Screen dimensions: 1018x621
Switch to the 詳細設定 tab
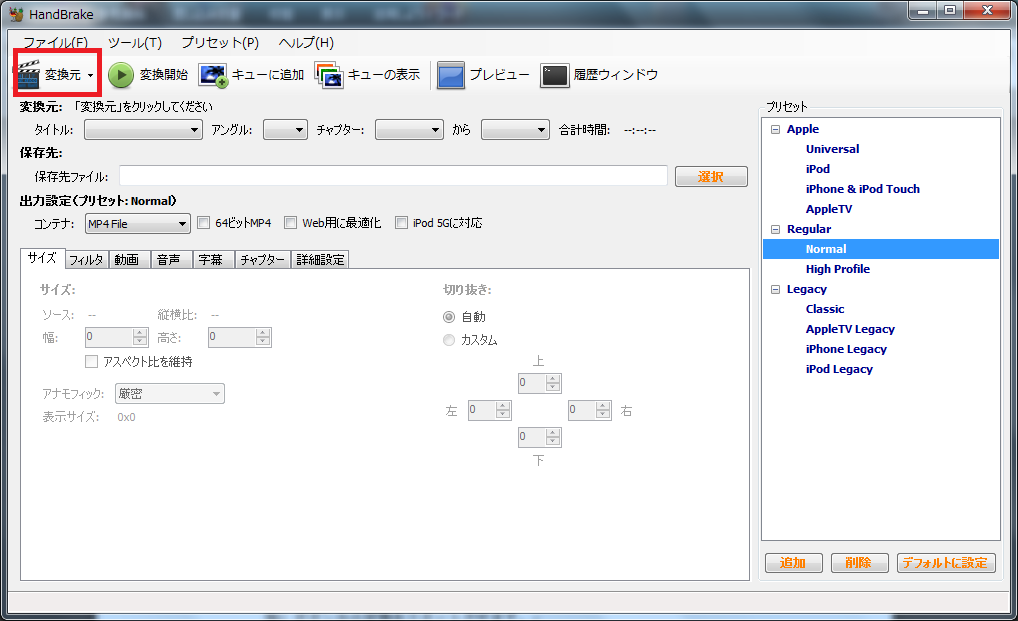(x=320, y=260)
